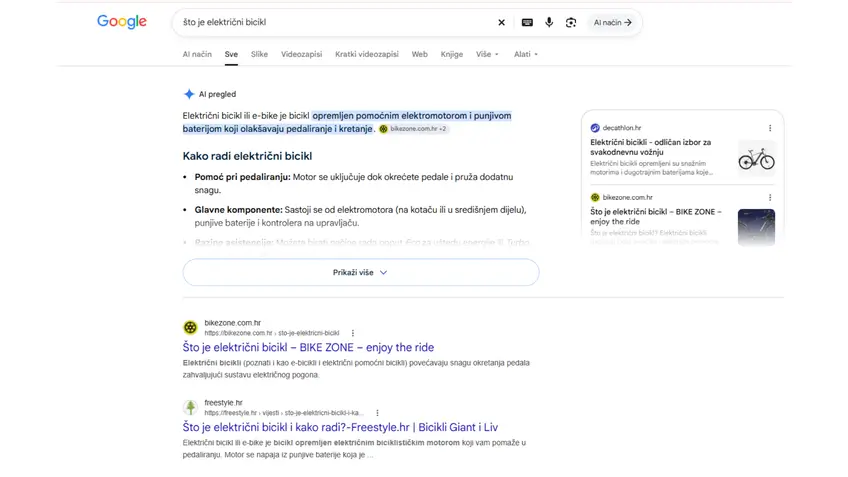Switch to Slike tab
The image size is (848, 477).
click(x=259, y=54)
